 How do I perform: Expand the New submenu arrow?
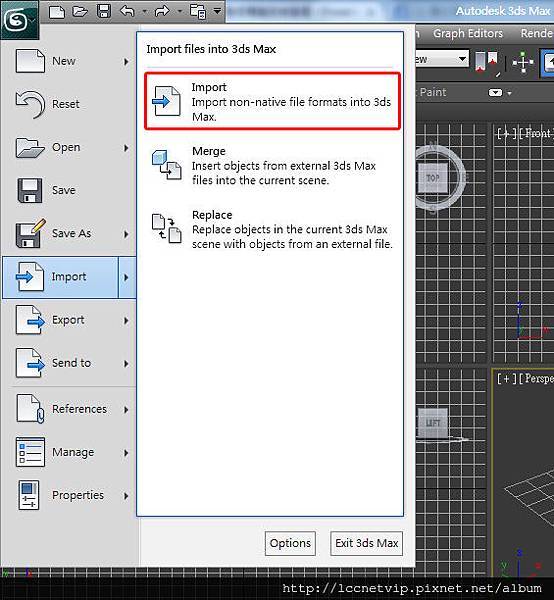126,61
